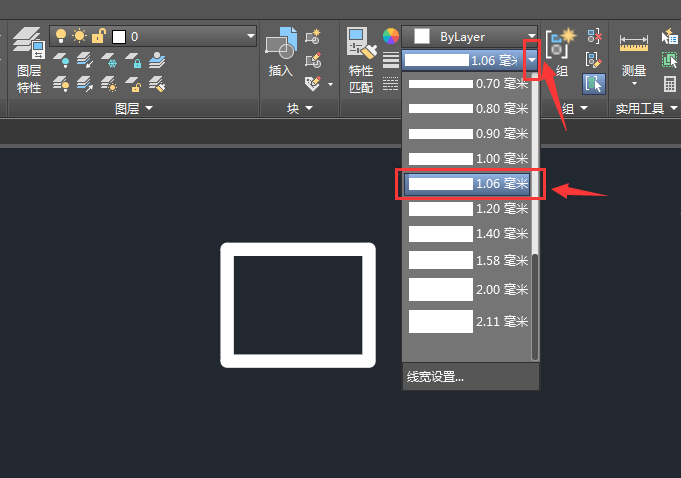Click the Quick Select icon

tap(669, 36)
